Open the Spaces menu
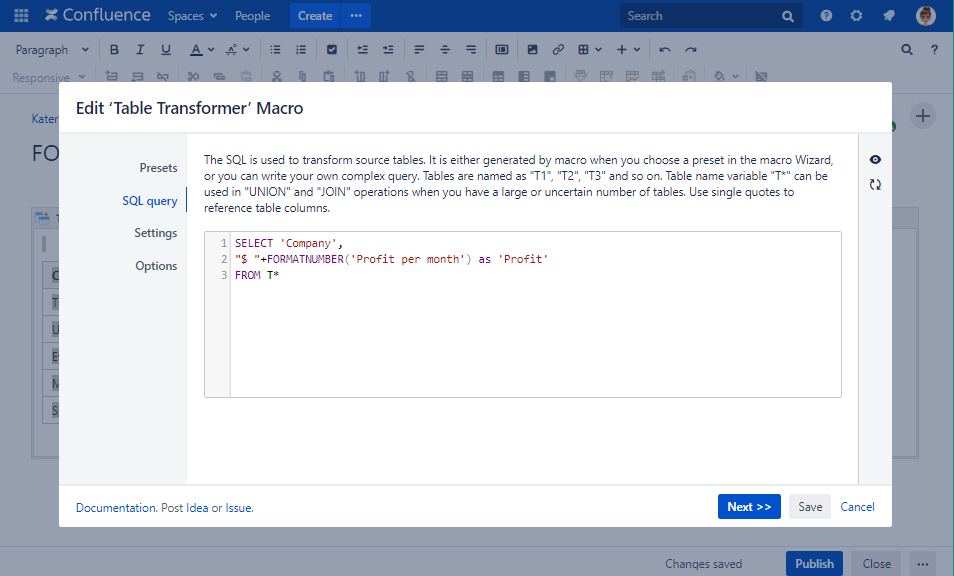This screenshot has width=954, height=576. [192, 15]
